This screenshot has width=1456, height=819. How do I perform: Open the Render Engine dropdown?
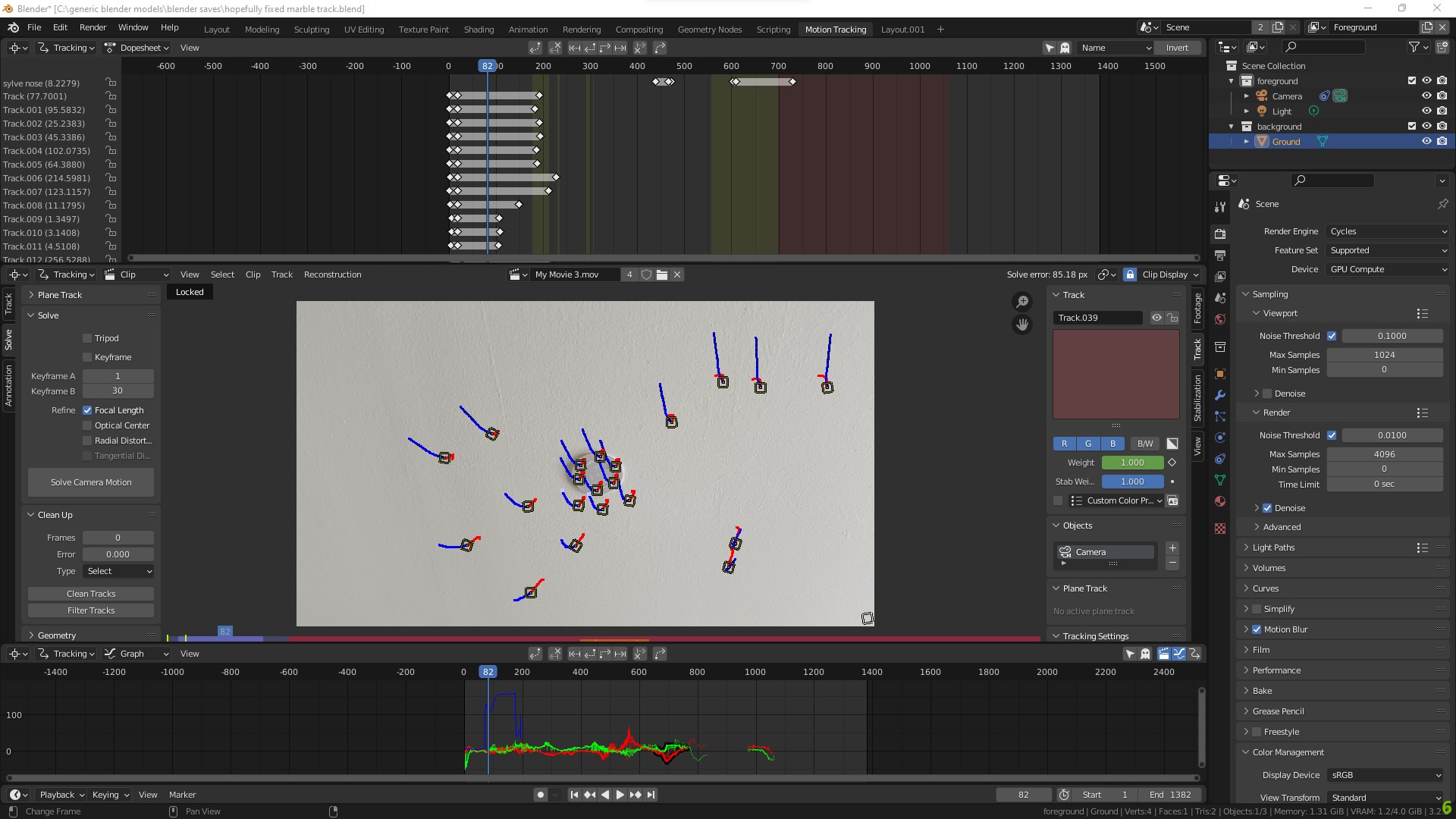(x=1388, y=231)
